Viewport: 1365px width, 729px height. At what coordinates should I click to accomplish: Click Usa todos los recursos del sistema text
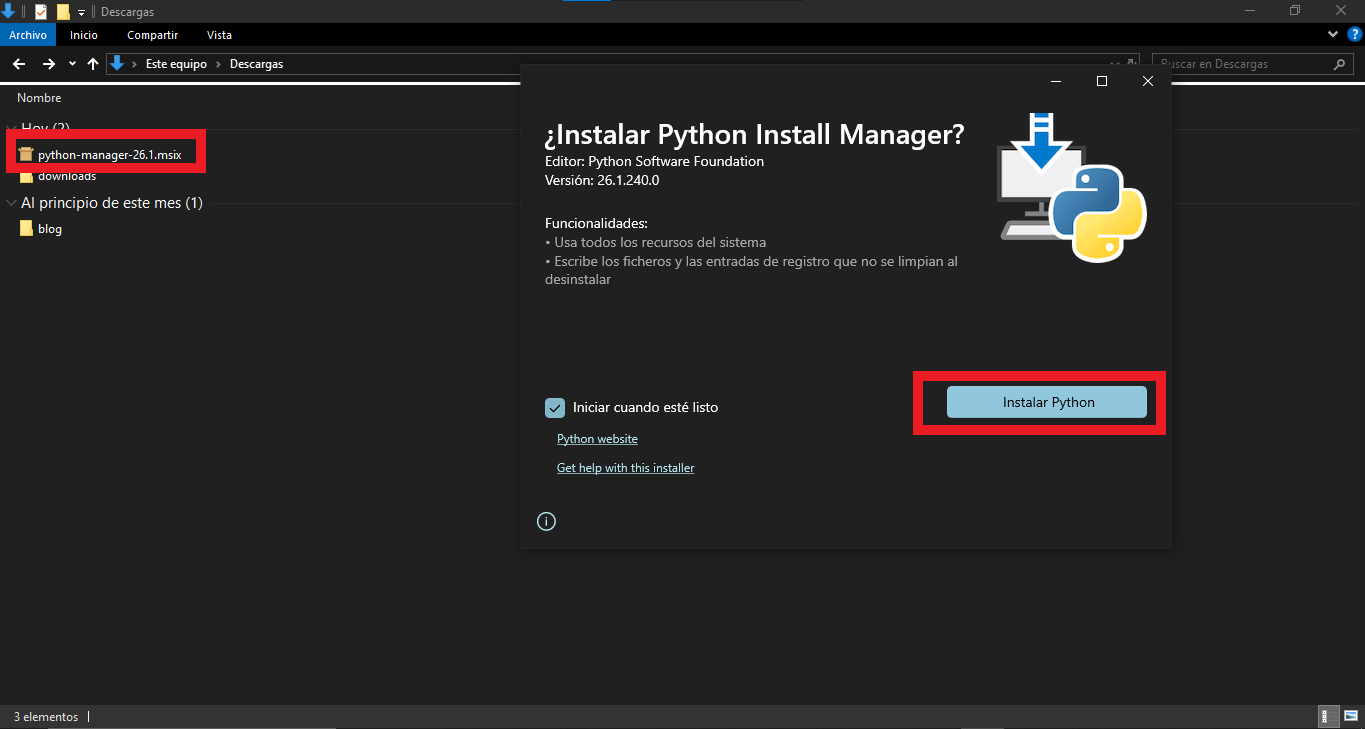pyautogui.click(x=660, y=242)
